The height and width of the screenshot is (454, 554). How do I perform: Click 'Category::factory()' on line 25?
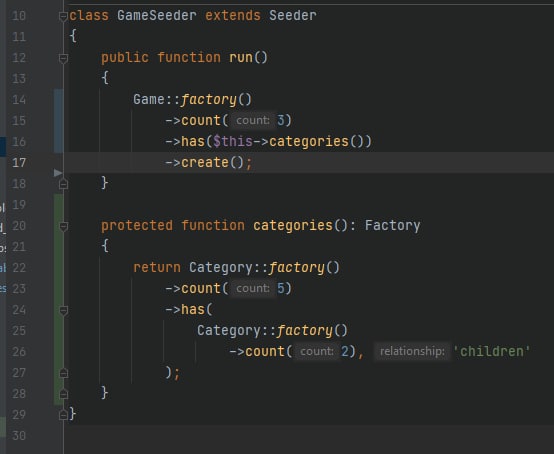click(272, 331)
